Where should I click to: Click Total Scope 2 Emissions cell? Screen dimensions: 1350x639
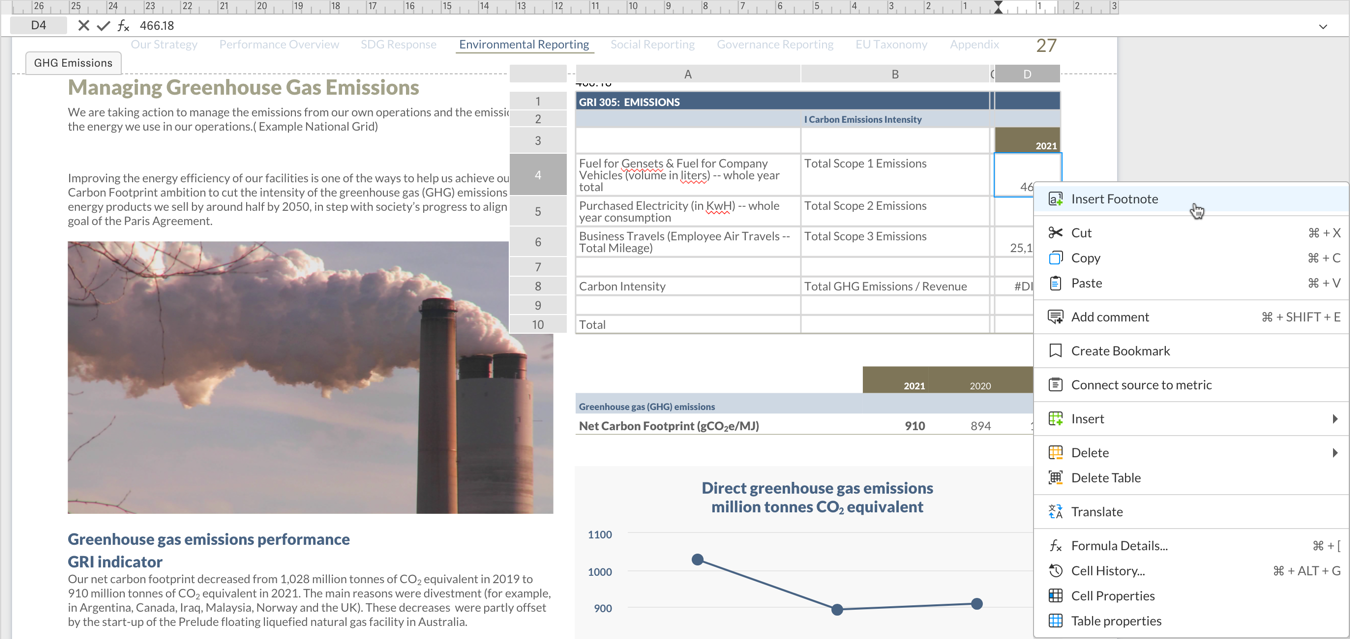tap(896, 211)
